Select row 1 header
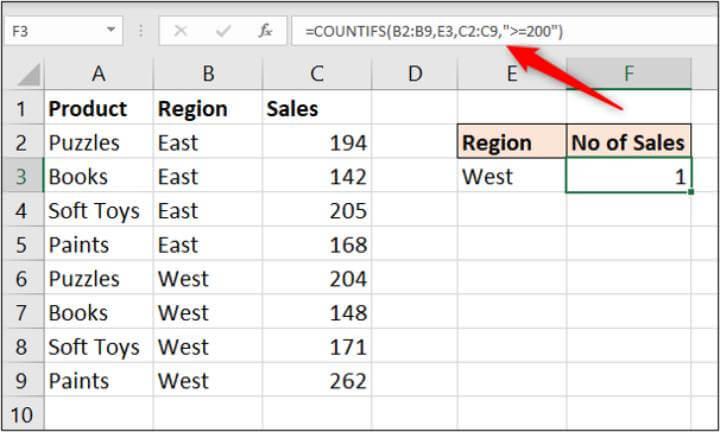The width and height of the screenshot is (720, 432). (x=22, y=108)
